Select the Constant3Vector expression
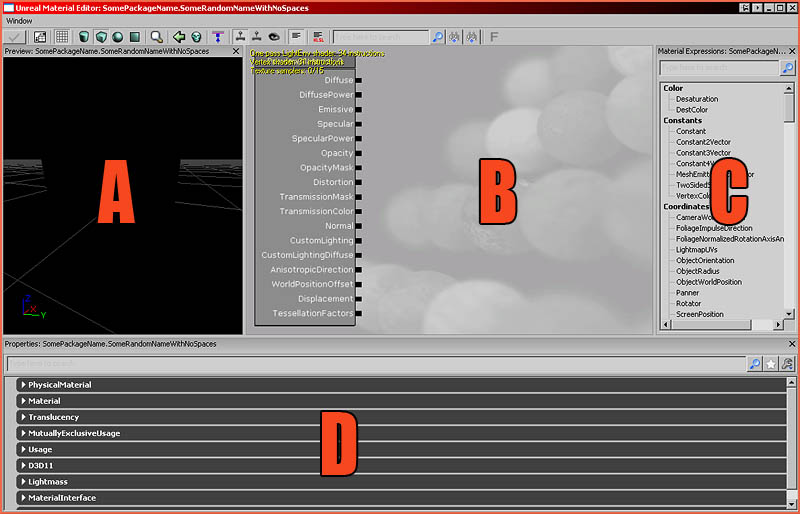Screen dimensions: 800x514 click(703, 153)
